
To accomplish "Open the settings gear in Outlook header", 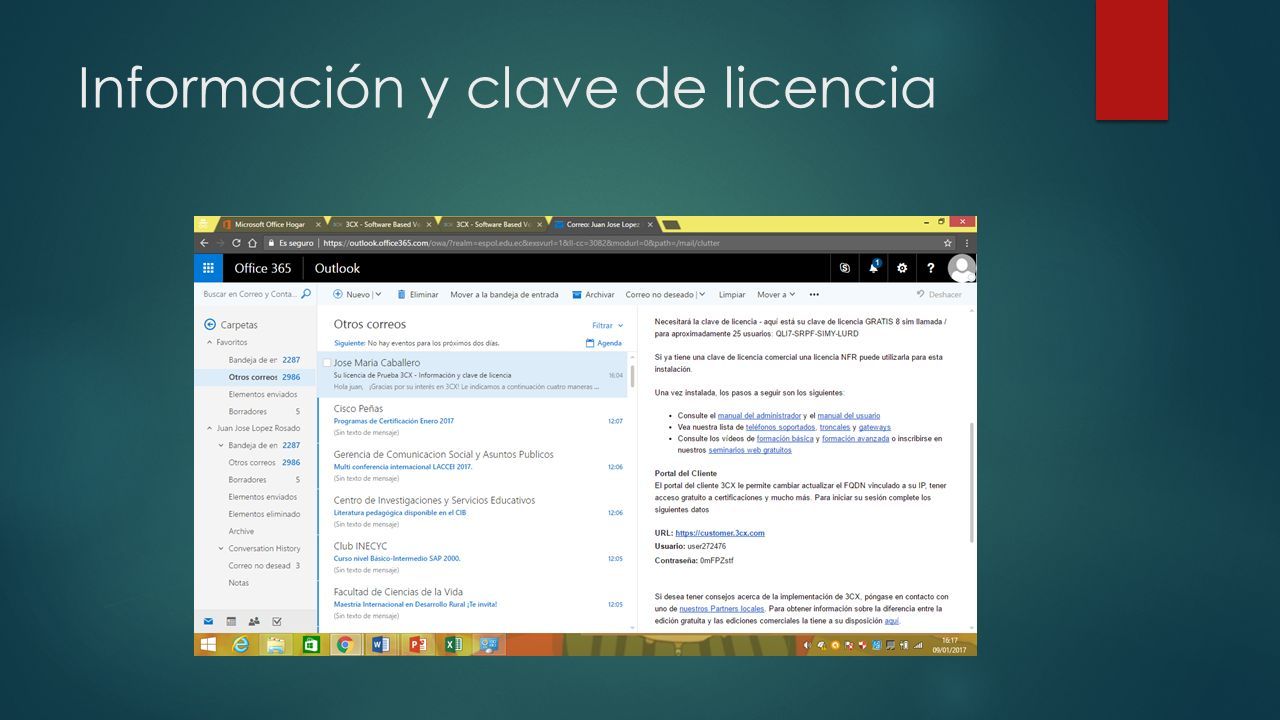I will pyautogui.click(x=902, y=268).
